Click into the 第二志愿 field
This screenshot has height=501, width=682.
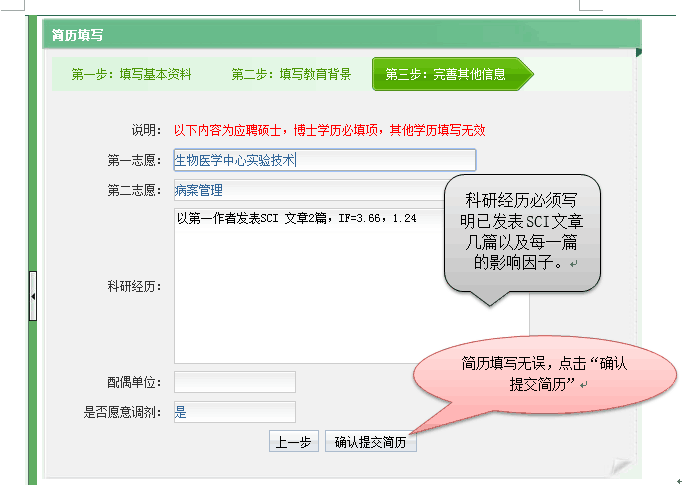coord(300,190)
